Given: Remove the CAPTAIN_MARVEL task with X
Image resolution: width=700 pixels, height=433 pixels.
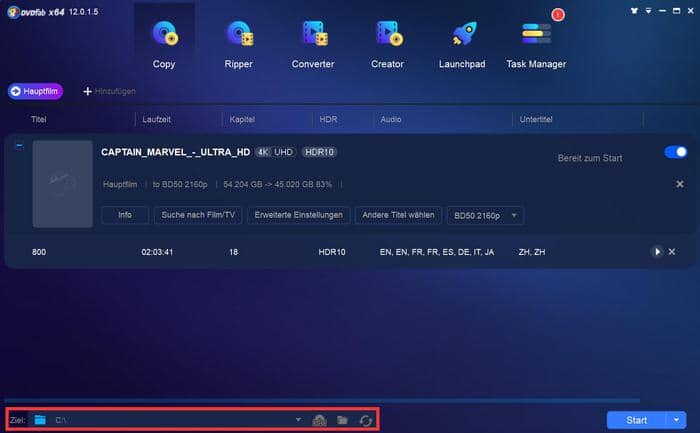Looking at the screenshot, I should 679,184.
